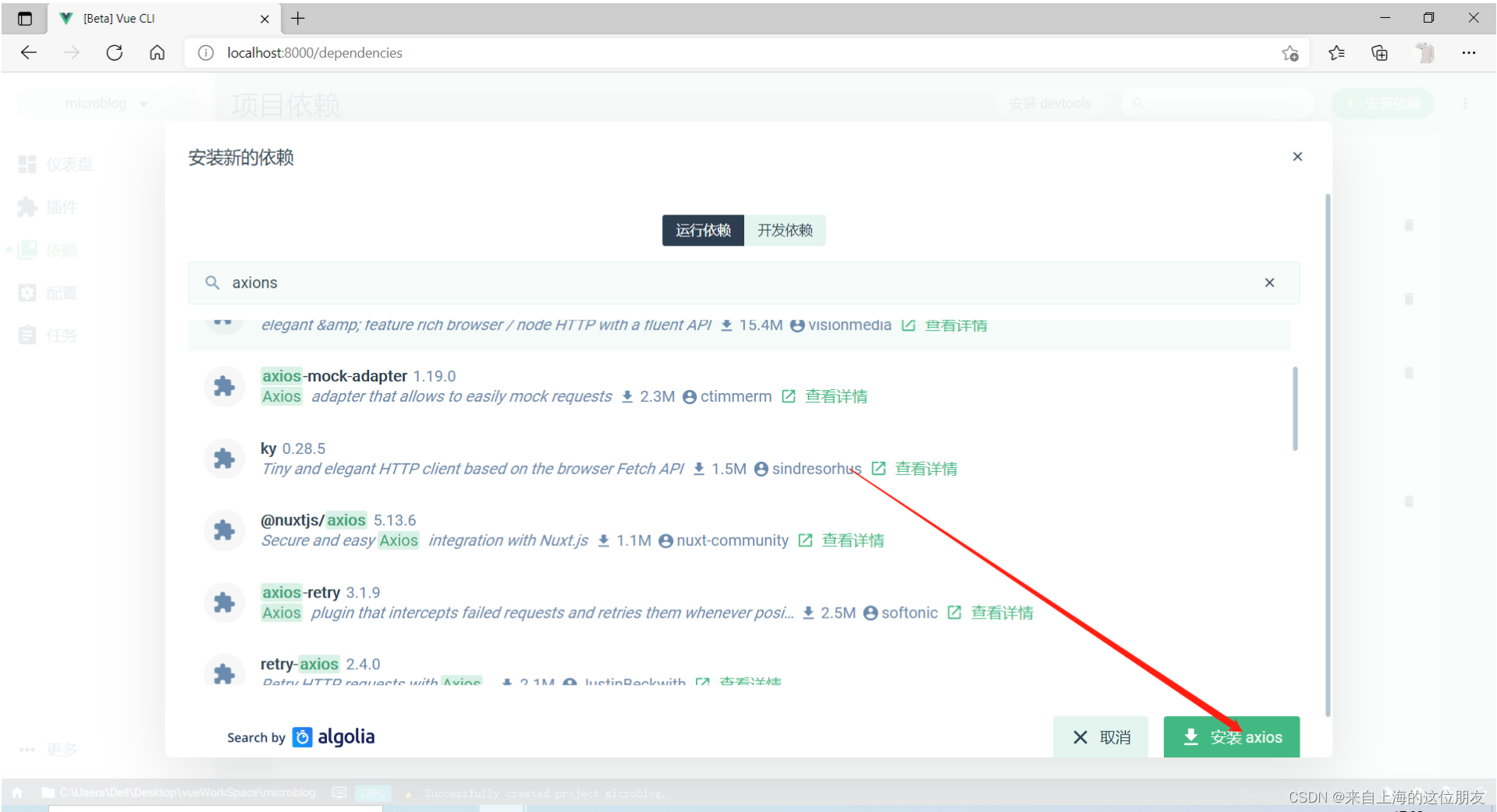Click author name sindresorhus
This screenshot has height=812, width=1497.
(817, 469)
